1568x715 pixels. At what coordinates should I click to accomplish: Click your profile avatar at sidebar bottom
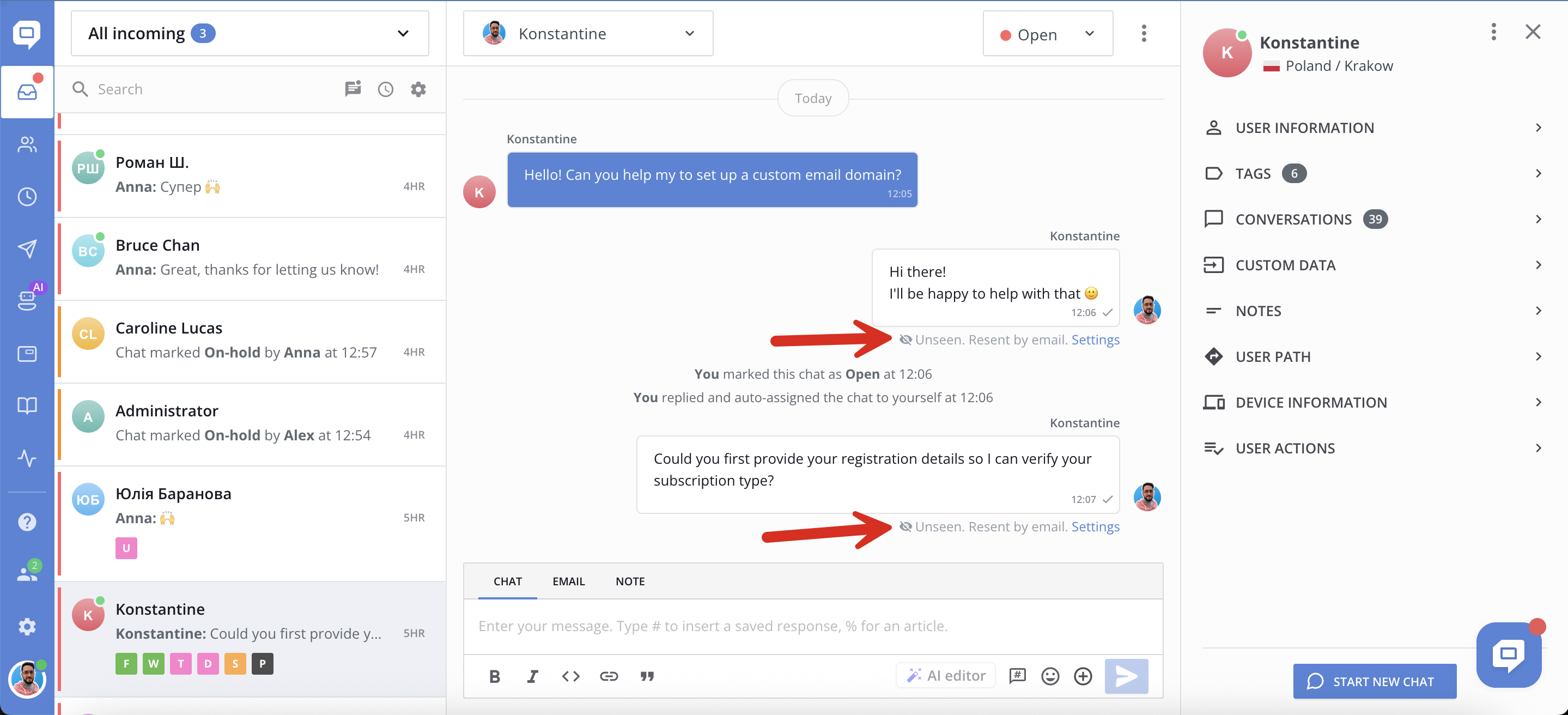(x=27, y=678)
